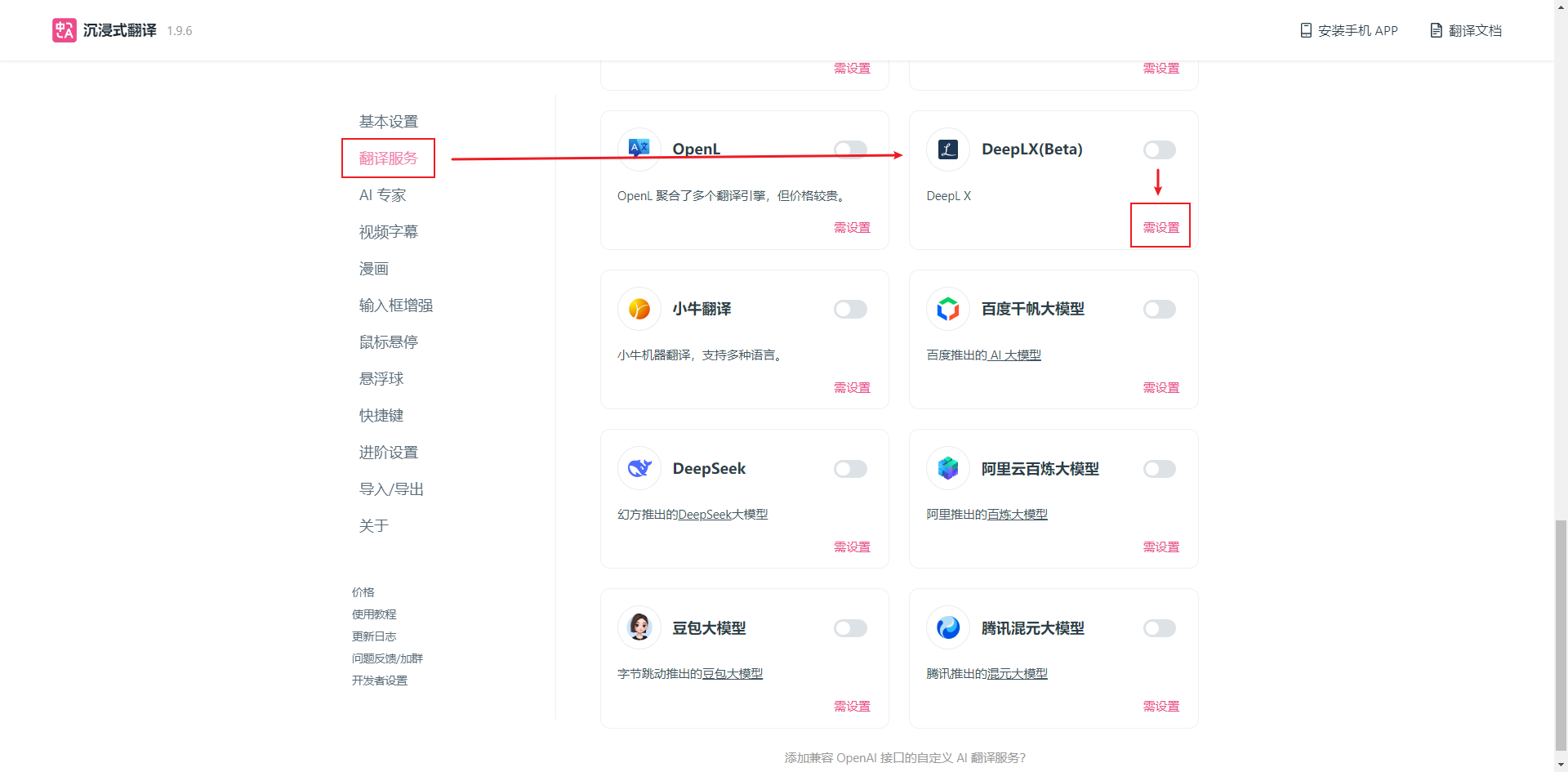
Task: Click the 小牛翻译 orange icon
Action: (639, 309)
